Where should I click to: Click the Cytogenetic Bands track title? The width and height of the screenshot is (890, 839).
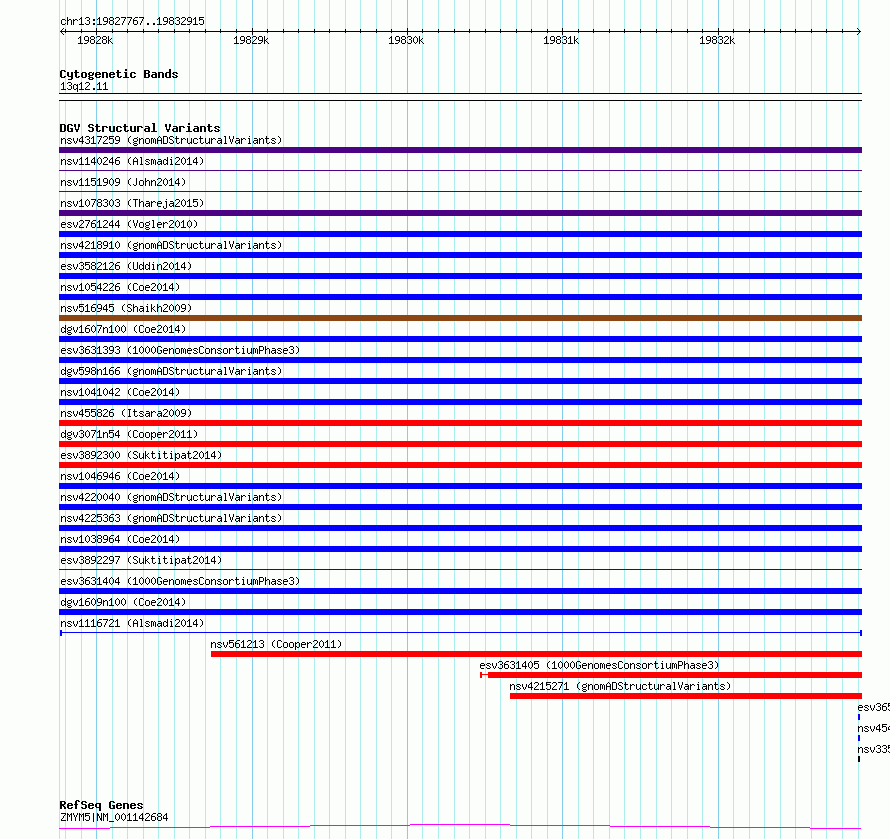119,74
